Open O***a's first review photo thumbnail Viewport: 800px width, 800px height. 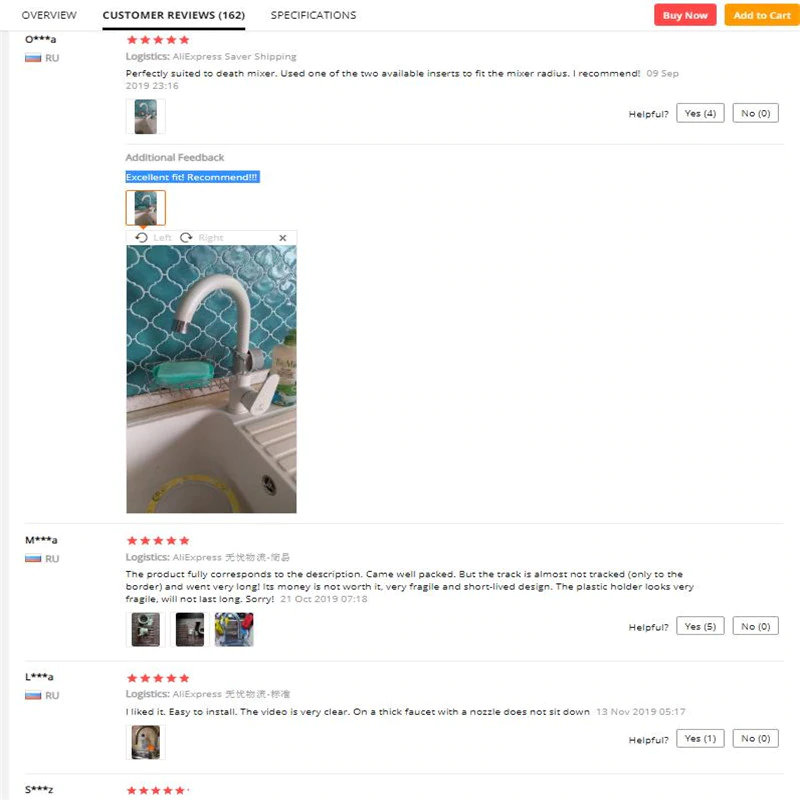(145, 116)
